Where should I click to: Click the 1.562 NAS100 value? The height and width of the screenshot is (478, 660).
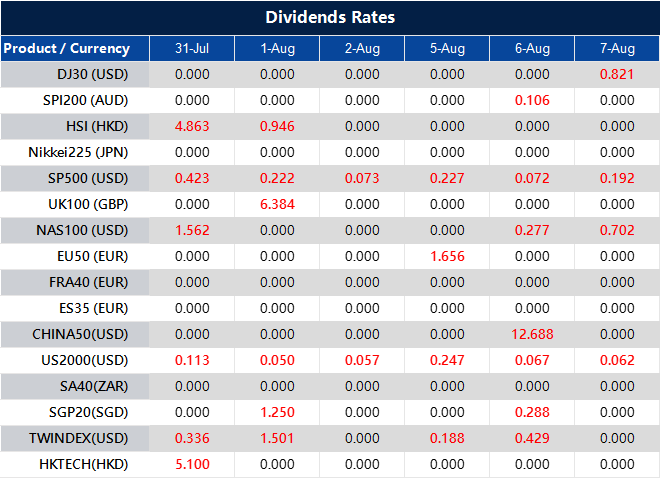192,230
